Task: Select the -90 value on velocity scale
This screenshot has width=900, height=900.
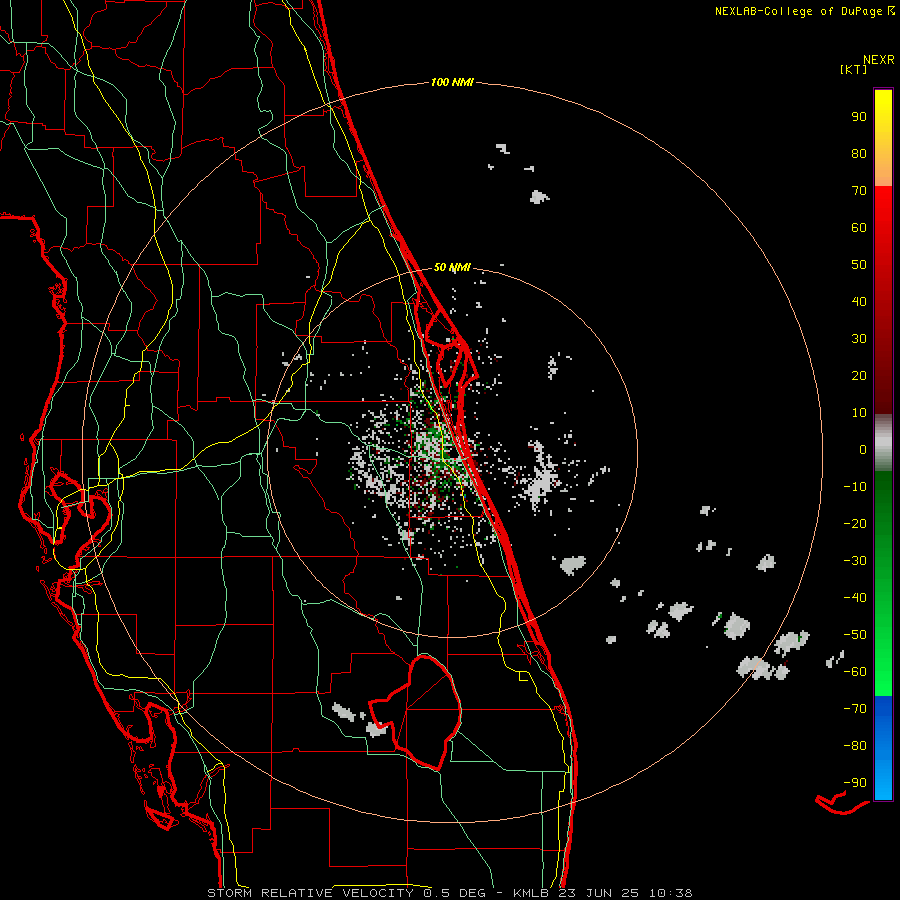Action: point(855,783)
